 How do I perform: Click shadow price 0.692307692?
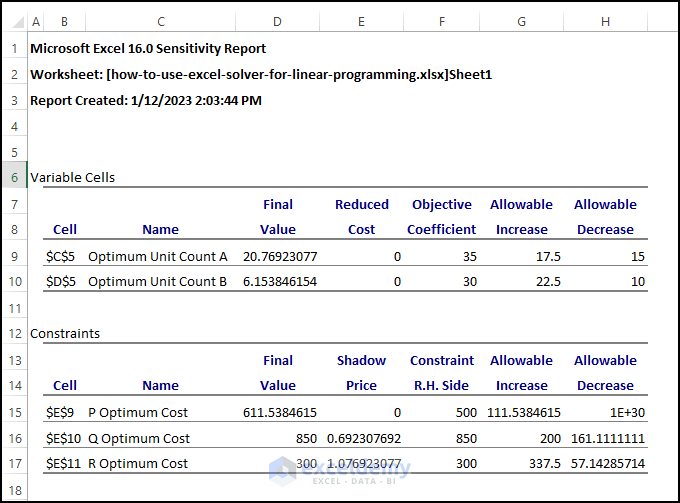pyautogui.click(x=364, y=438)
